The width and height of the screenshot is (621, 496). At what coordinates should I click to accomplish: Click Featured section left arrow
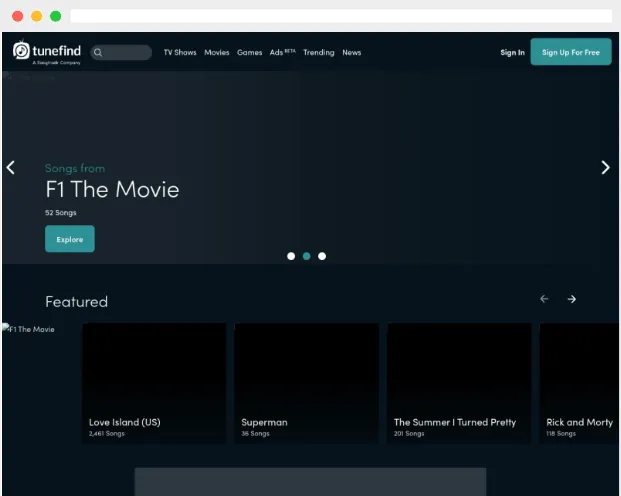544,299
